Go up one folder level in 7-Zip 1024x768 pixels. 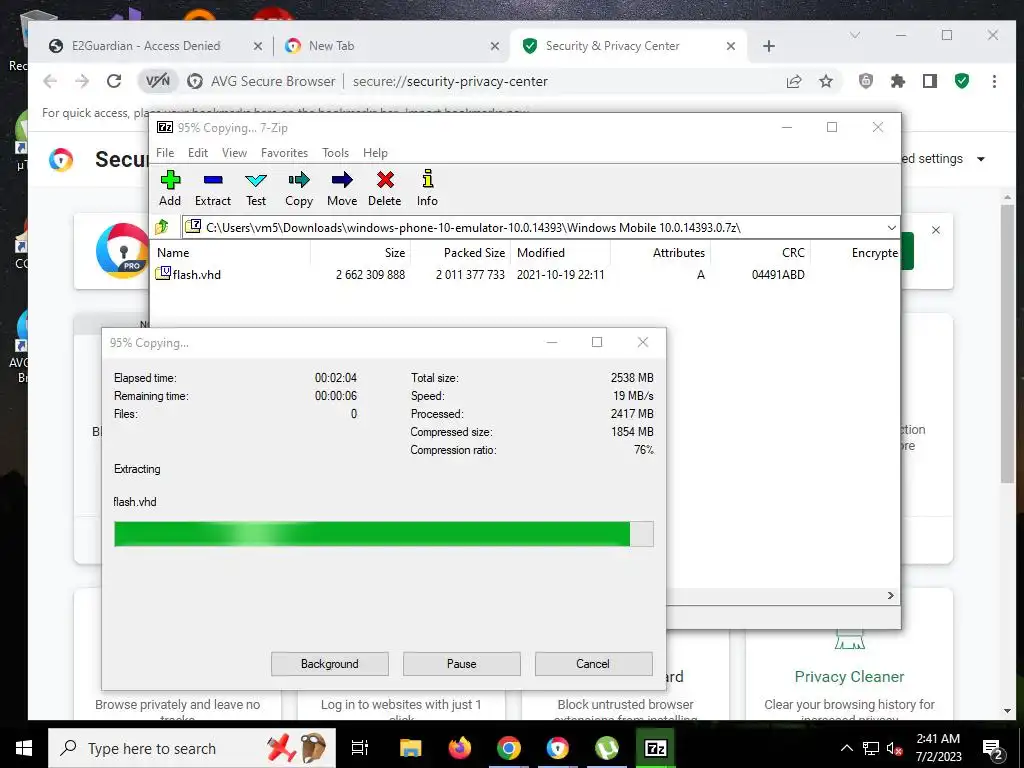(162, 227)
